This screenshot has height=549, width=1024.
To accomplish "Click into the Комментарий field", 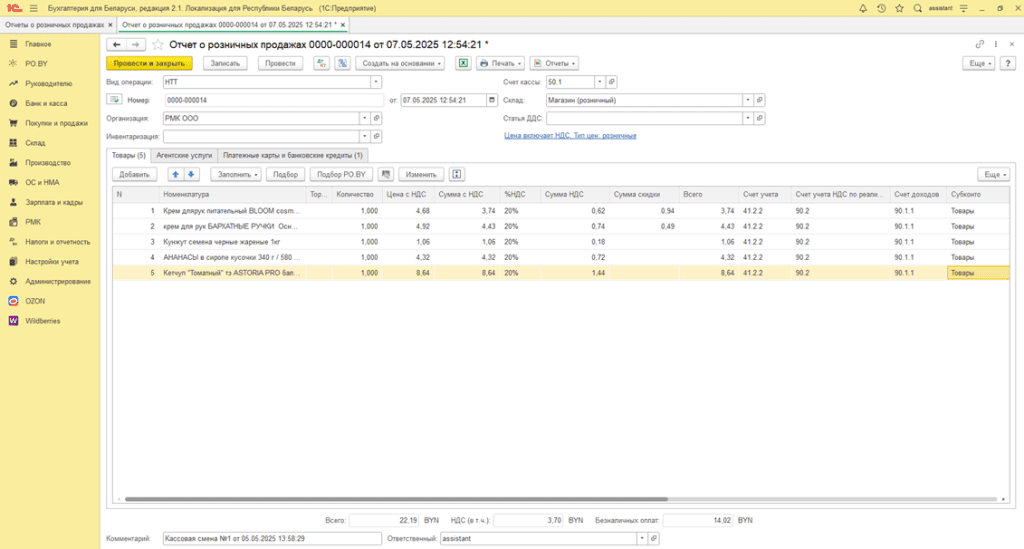I will point(272,539).
